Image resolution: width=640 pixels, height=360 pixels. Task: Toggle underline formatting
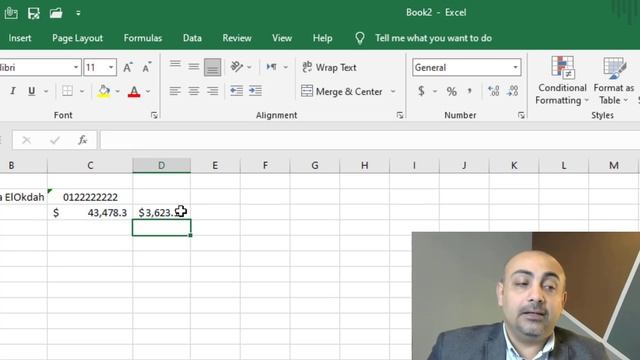tap(31, 91)
